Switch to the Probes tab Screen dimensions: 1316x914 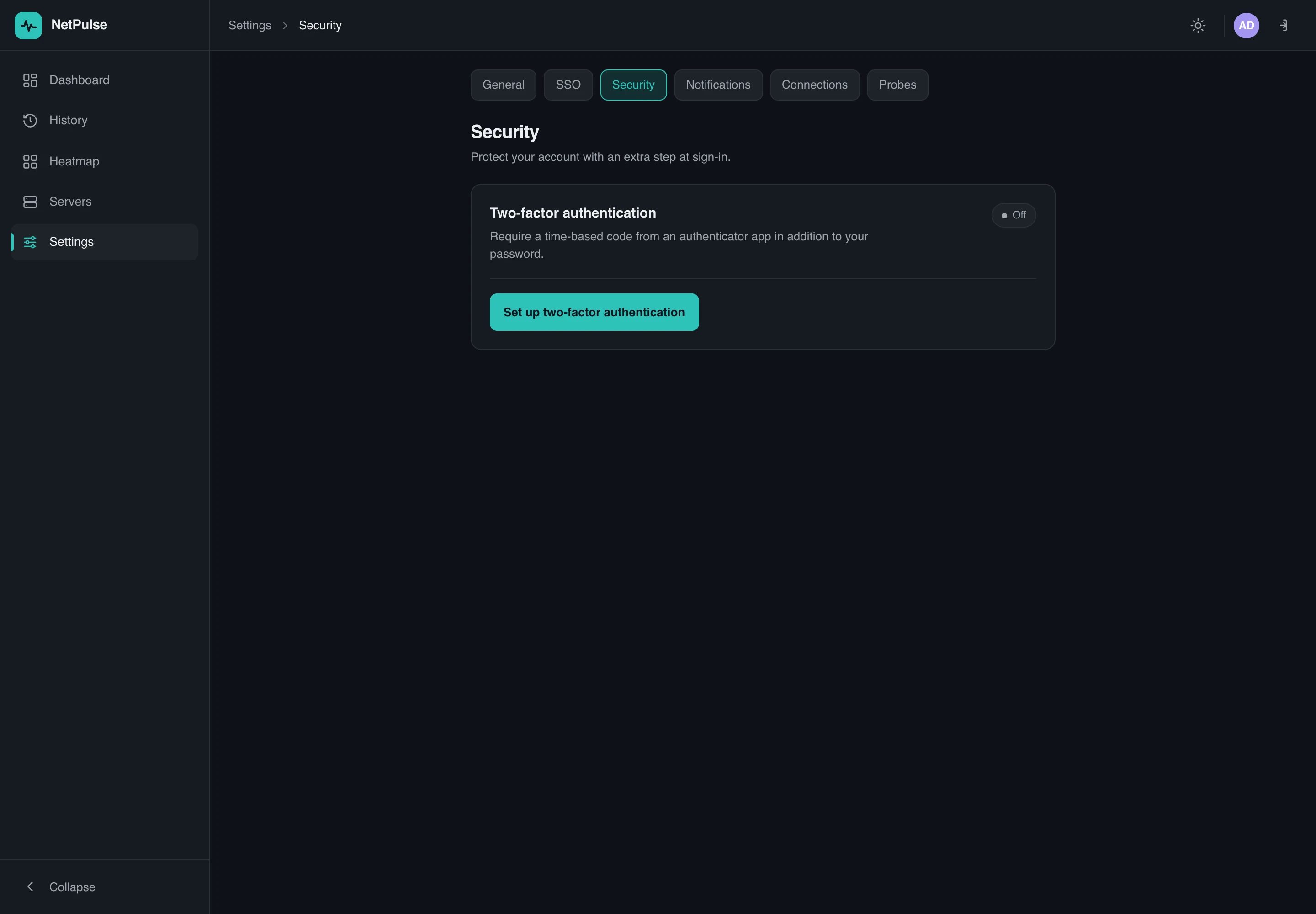pyautogui.click(x=897, y=85)
